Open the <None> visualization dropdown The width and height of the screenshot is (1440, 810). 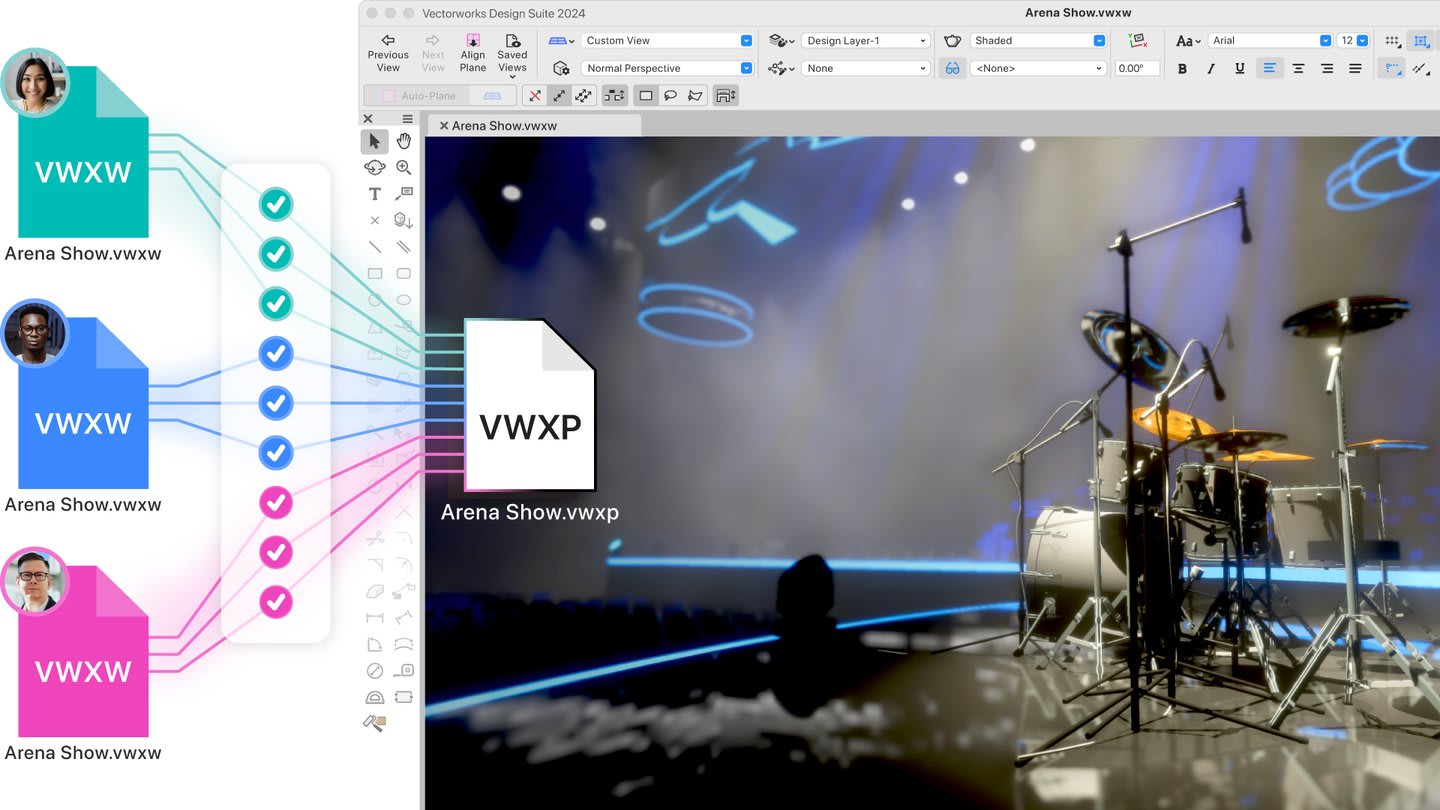point(1038,68)
